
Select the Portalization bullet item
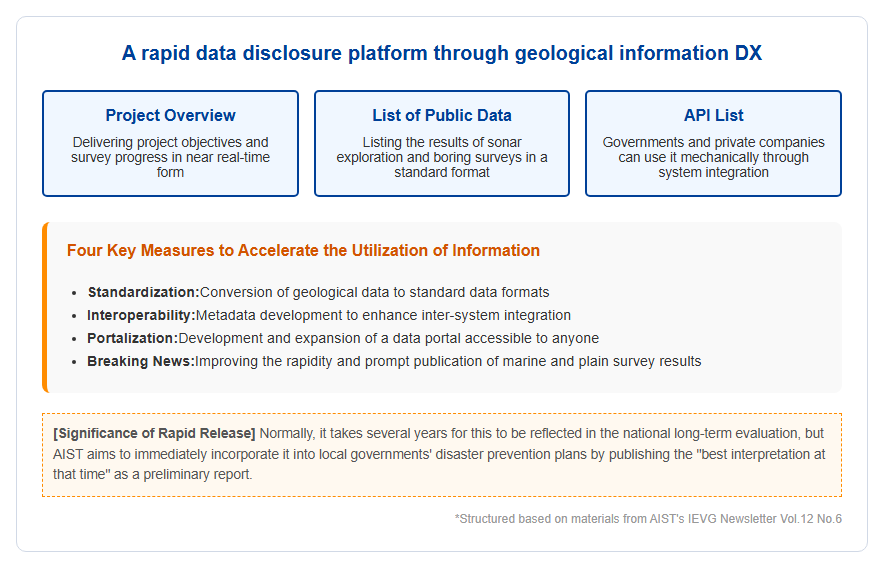[343, 338]
